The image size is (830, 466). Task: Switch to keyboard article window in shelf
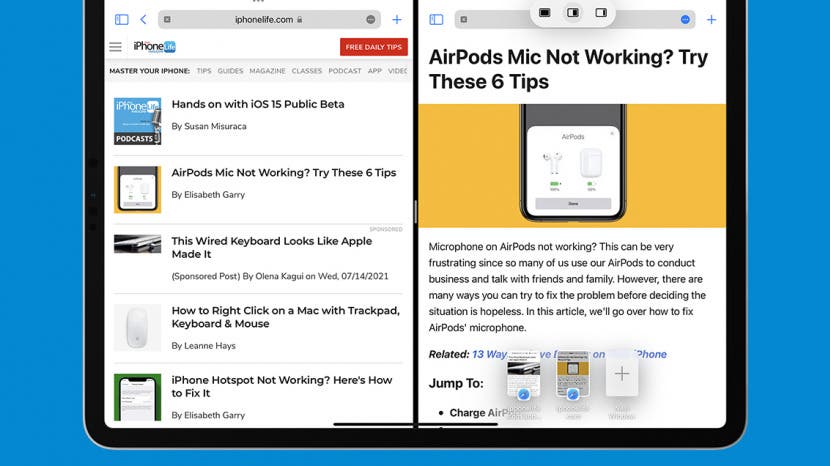point(524,375)
